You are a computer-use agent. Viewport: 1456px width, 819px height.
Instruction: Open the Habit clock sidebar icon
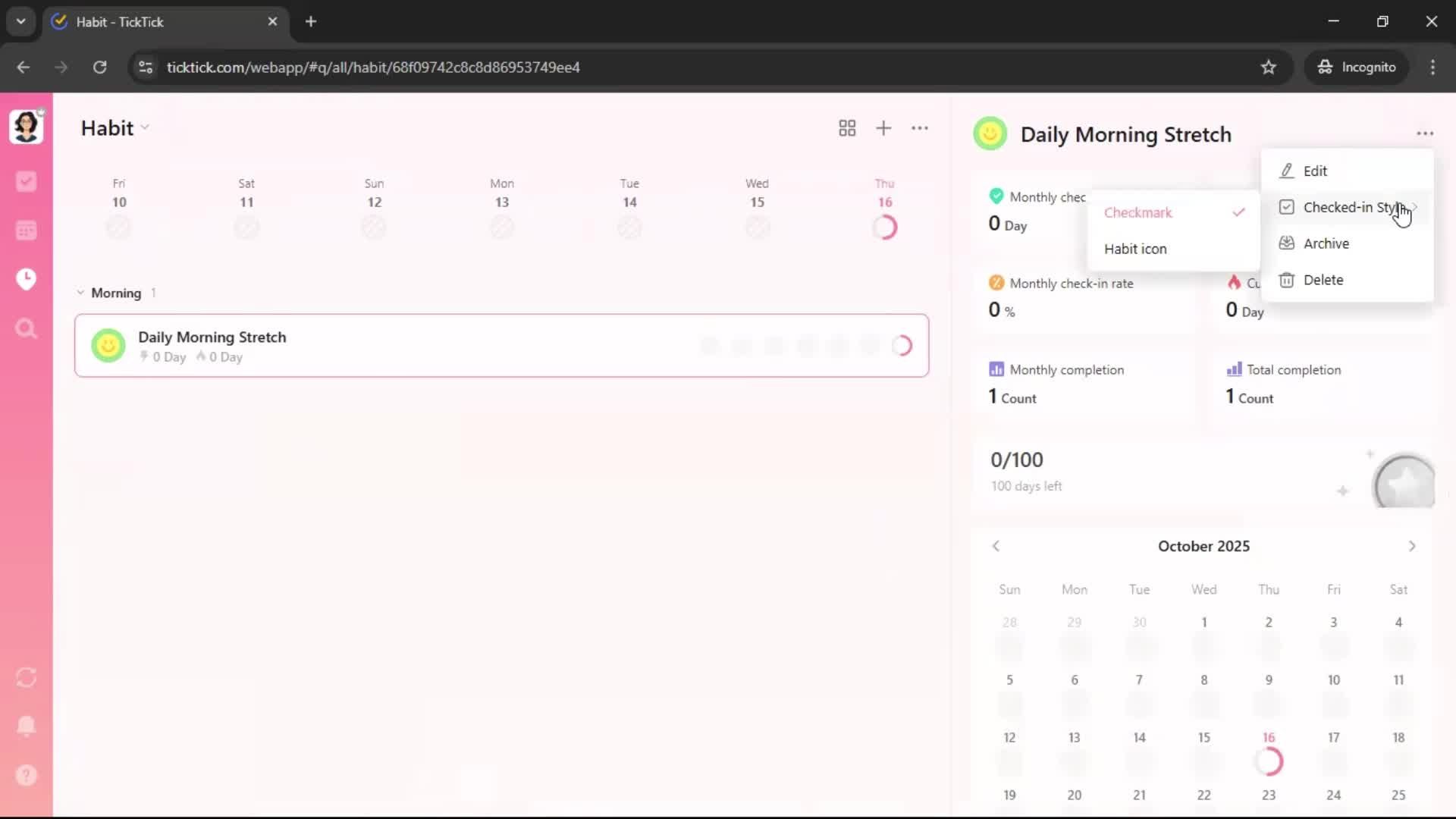[x=26, y=279]
